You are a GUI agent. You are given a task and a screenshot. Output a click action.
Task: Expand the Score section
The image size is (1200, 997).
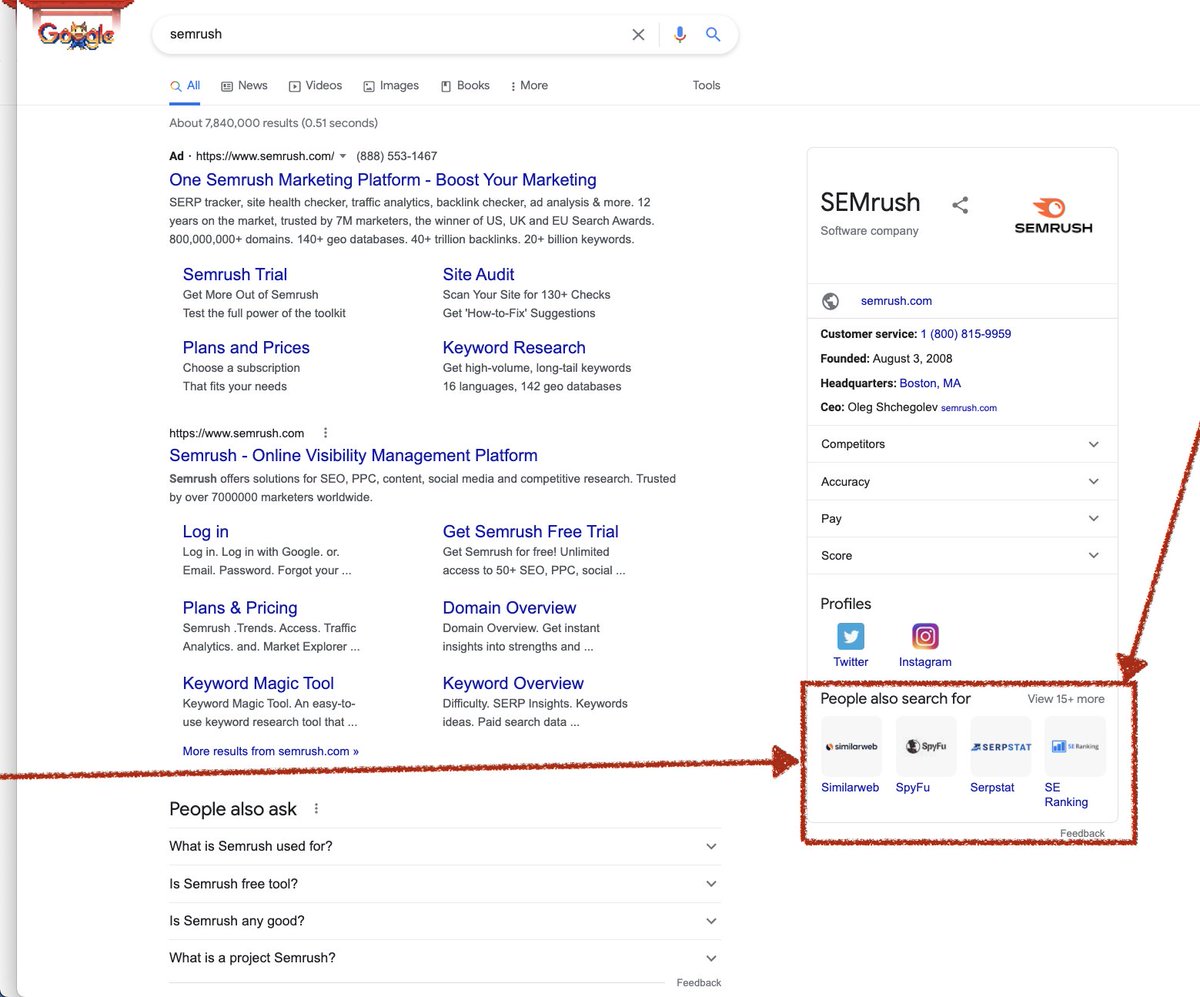[962, 555]
